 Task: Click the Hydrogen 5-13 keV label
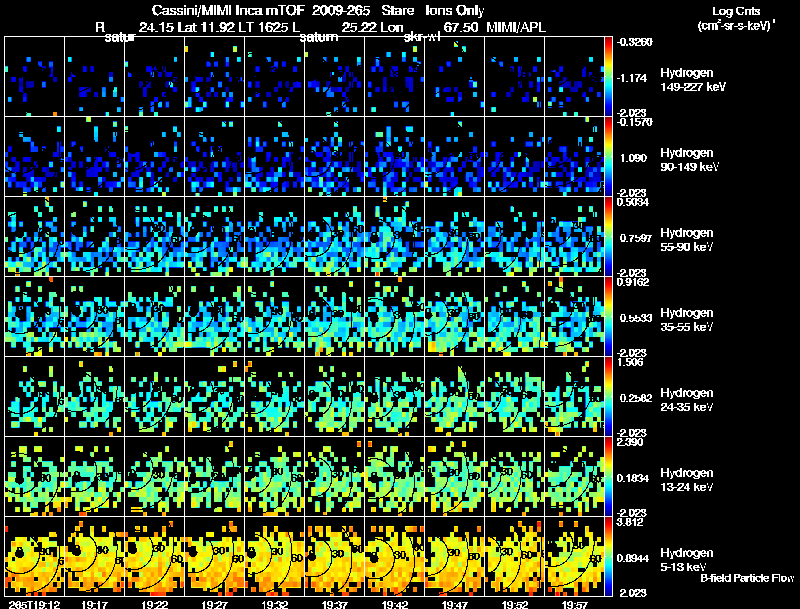coord(687,560)
